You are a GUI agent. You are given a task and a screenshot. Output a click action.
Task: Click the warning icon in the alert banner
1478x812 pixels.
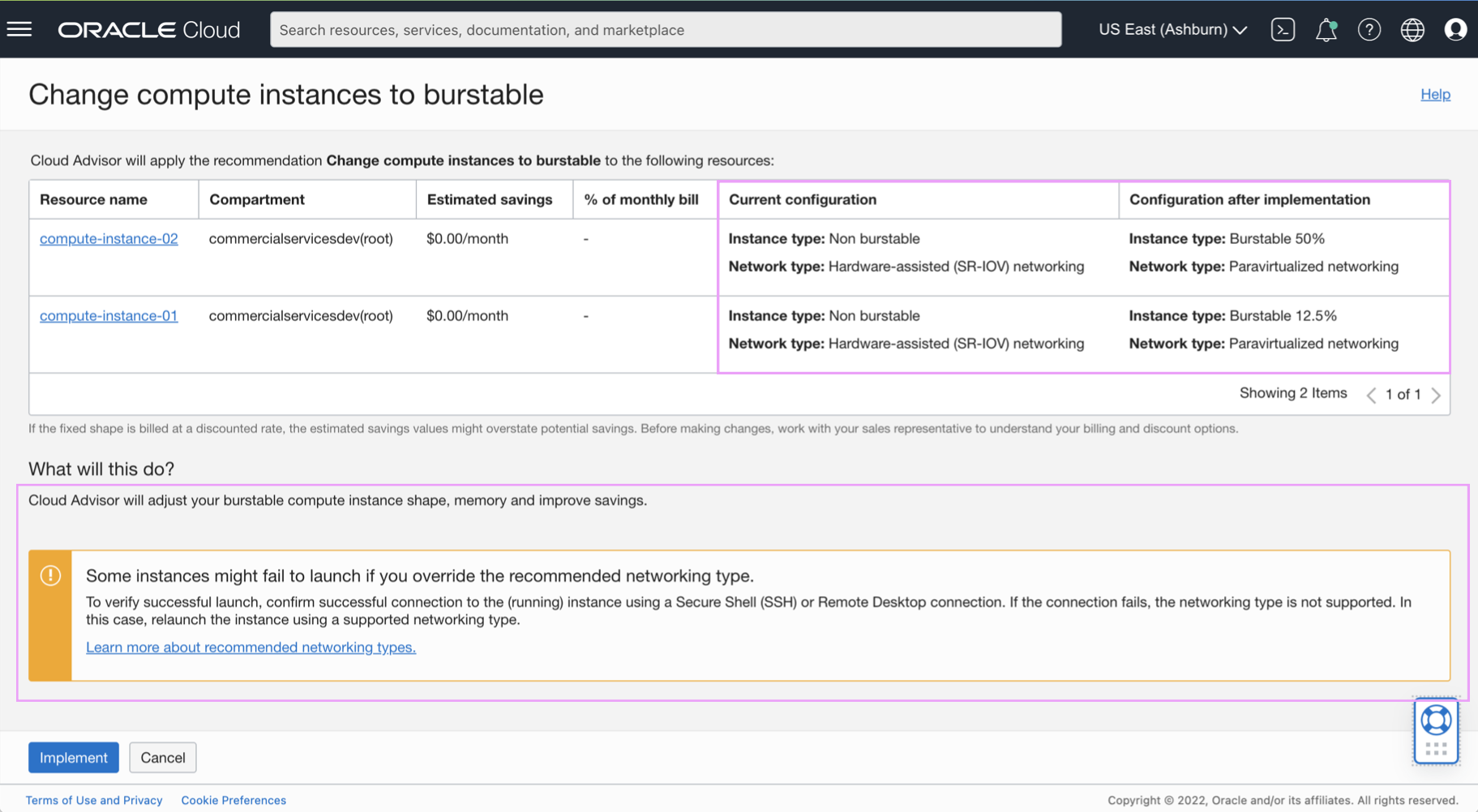pos(50,575)
